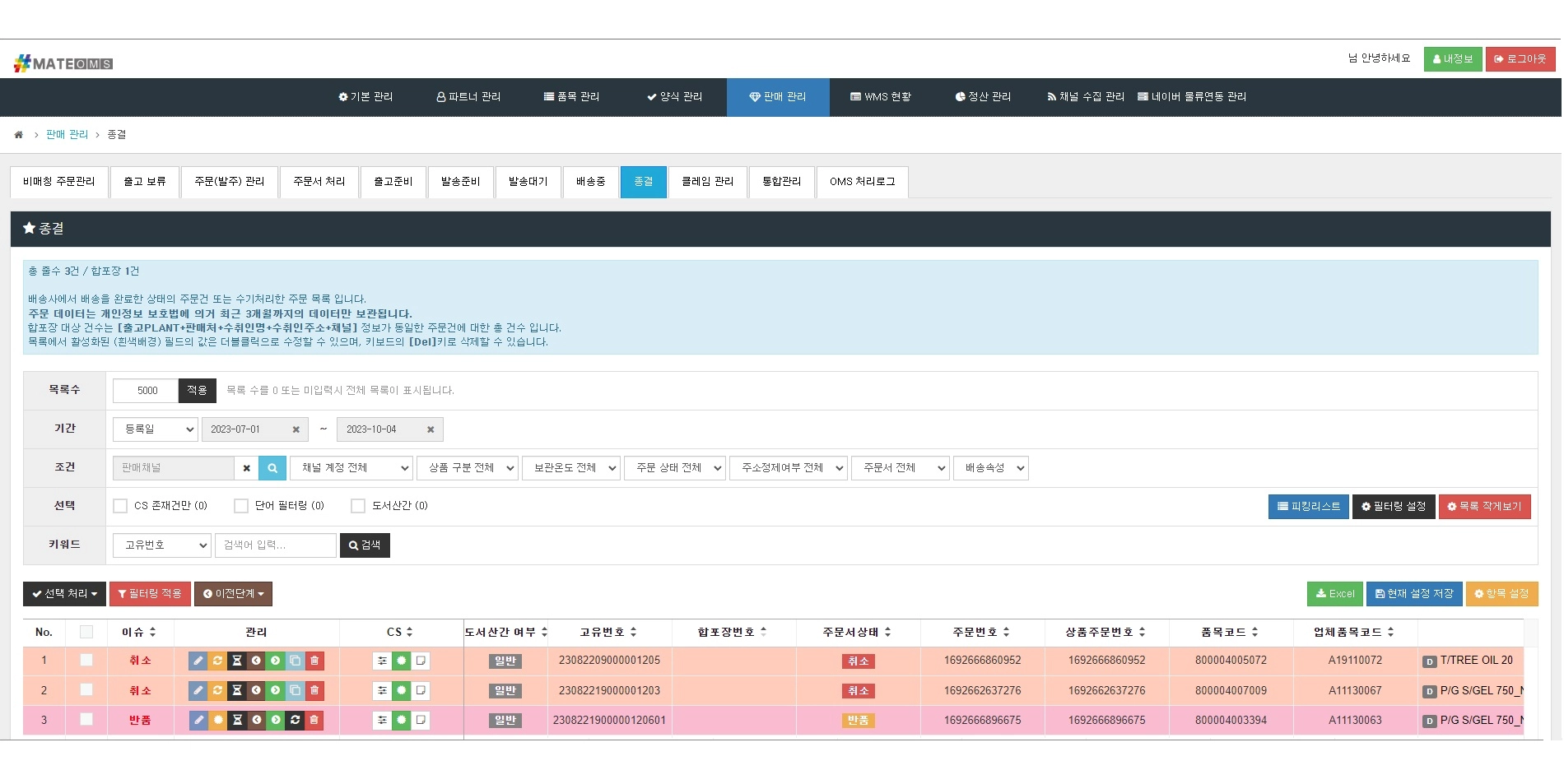
Task: Open the CS sliders icon in row 1
Action: click(382, 661)
